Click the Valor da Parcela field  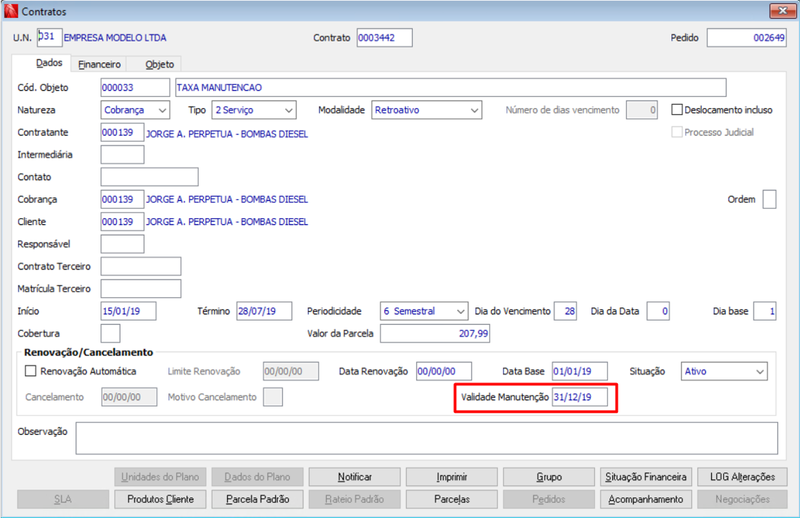pos(435,333)
